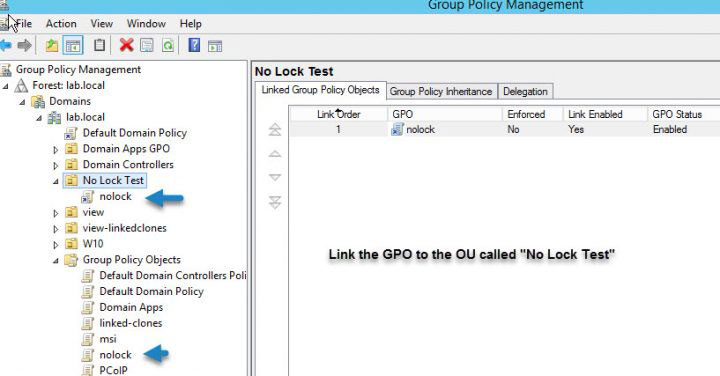Expand the Domain Apps GPO node
This screenshot has height=376, width=720.
tap(56, 150)
